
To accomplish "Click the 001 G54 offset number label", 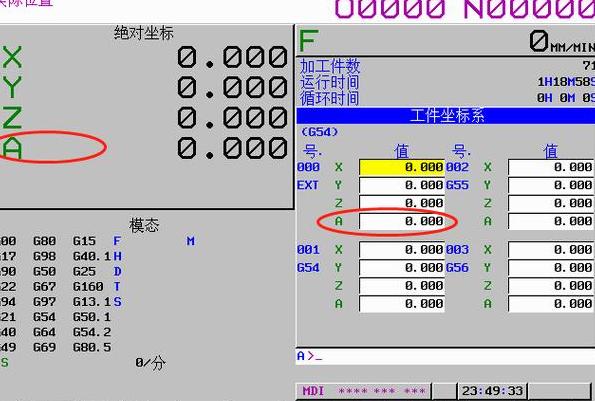I will point(308,250).
